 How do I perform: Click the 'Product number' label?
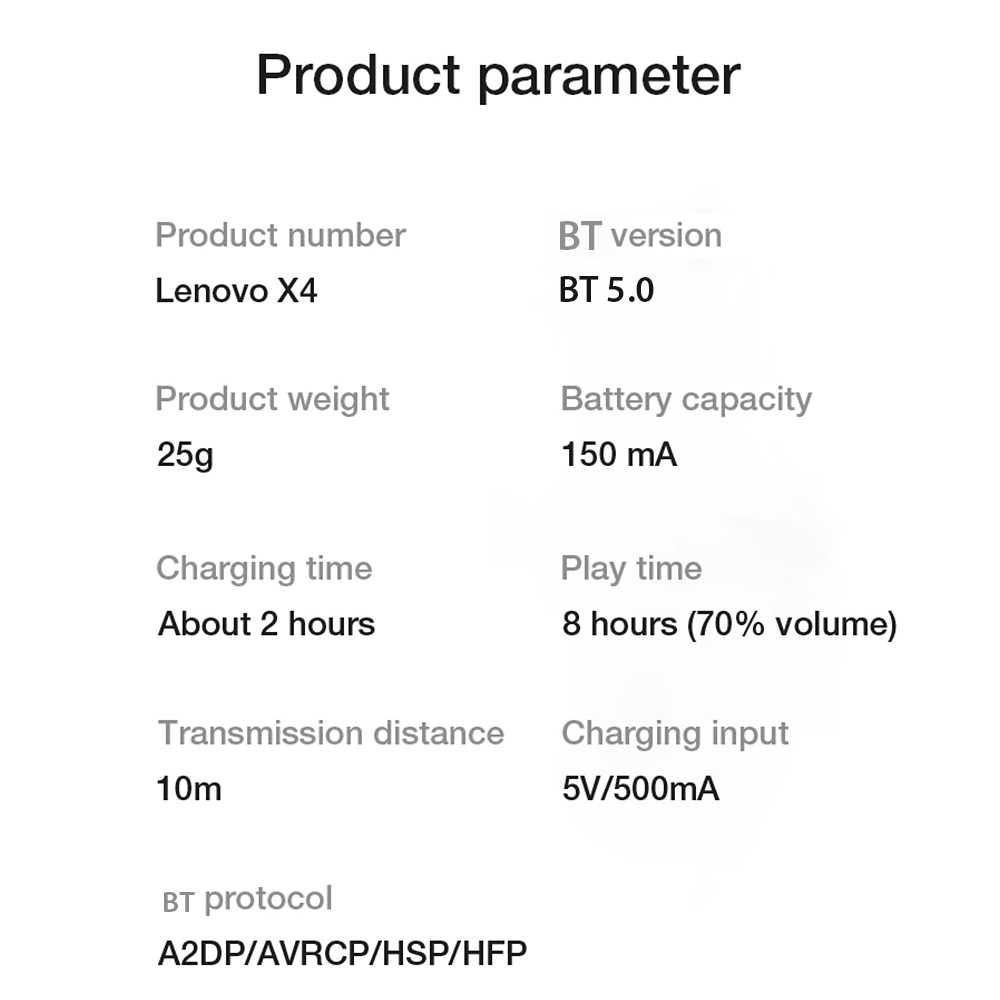click(x=280, y=236)
